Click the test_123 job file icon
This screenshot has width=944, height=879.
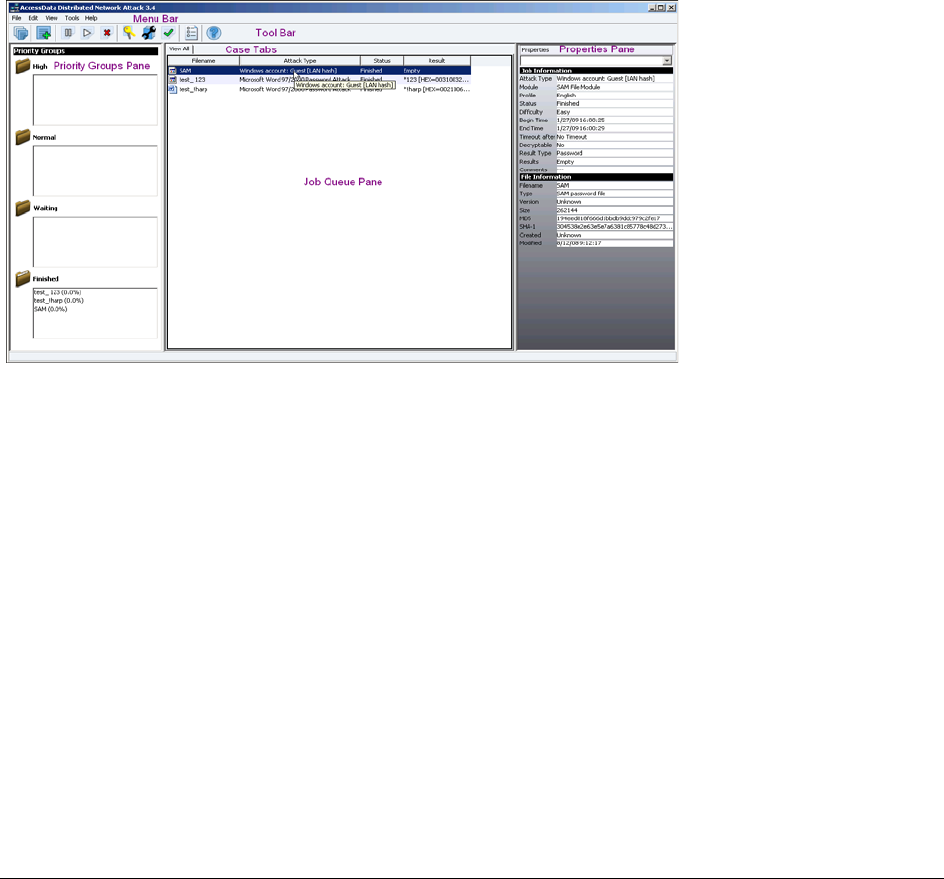(173, 79)
